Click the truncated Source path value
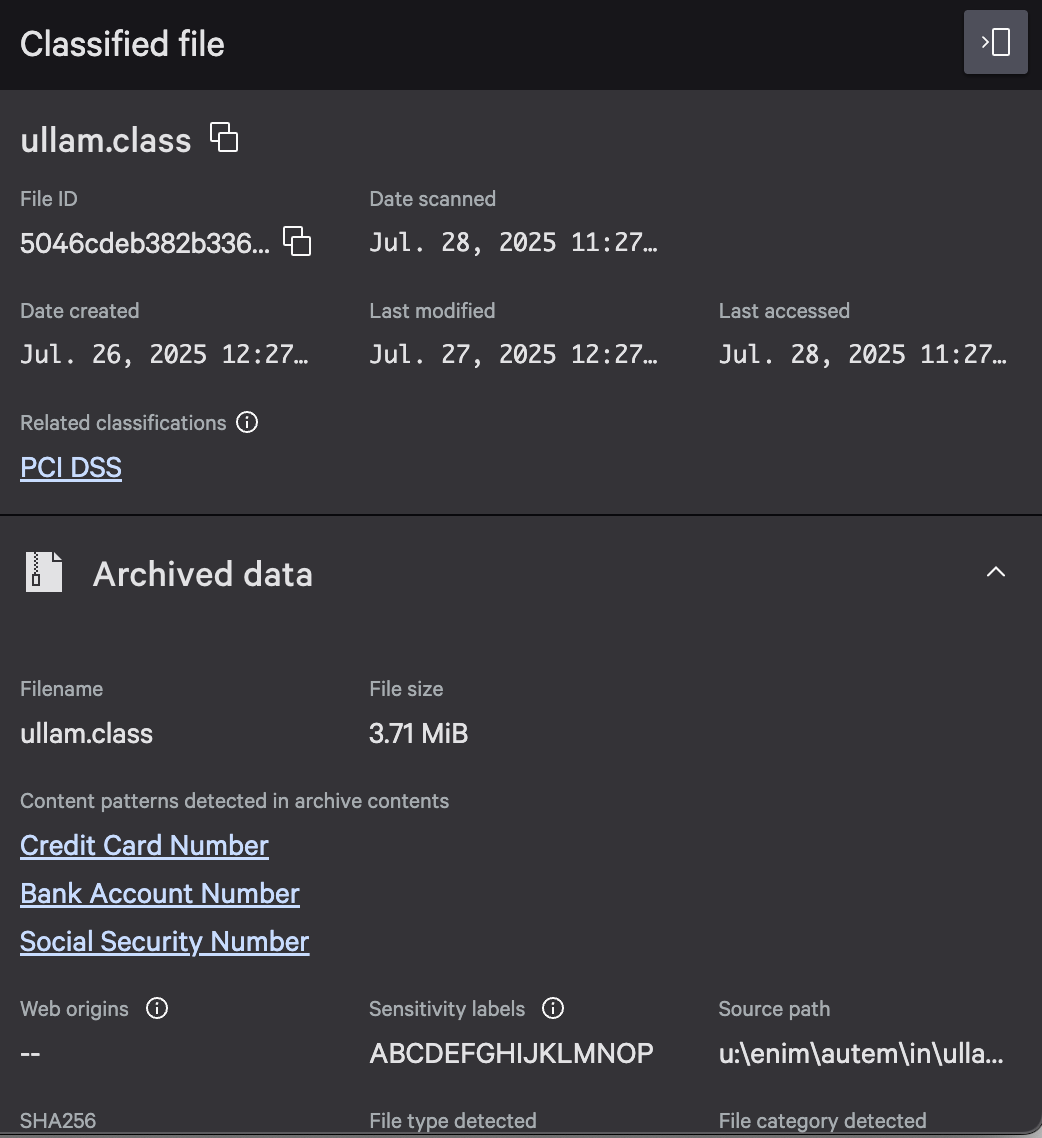 860,1053
